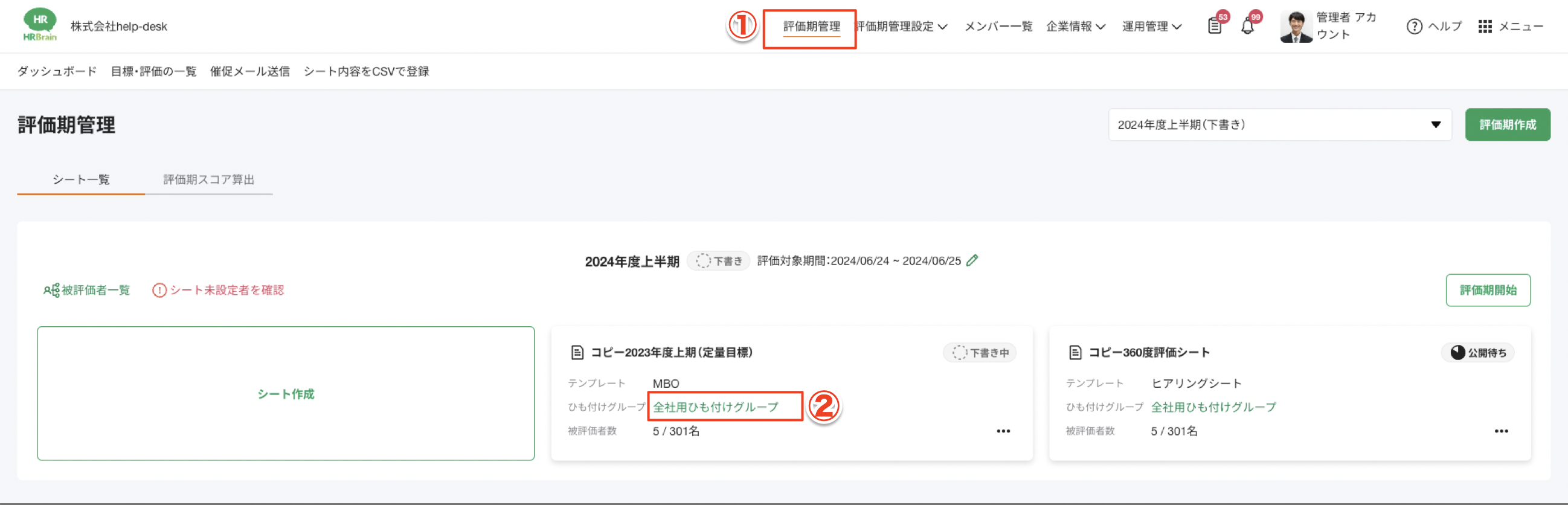
Task: Open 催促メール送信 sub-menu
Action: pos(249,71)
